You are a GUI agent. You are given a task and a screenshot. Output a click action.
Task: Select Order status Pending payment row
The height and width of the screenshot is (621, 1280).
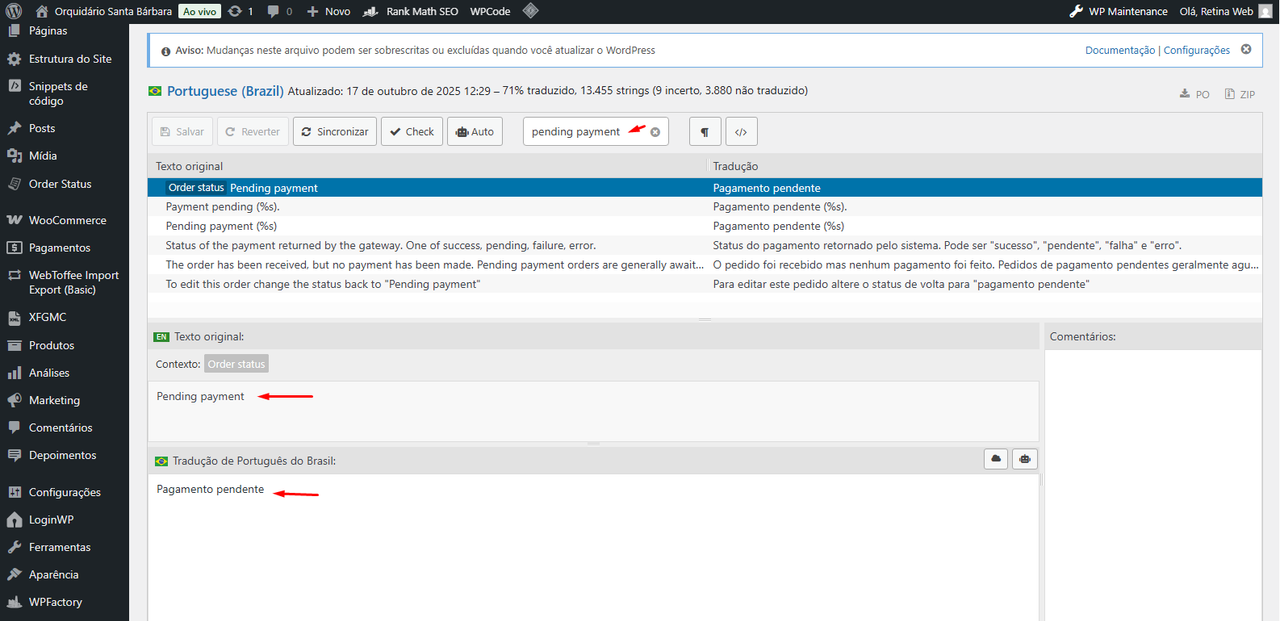click(705, 188)
